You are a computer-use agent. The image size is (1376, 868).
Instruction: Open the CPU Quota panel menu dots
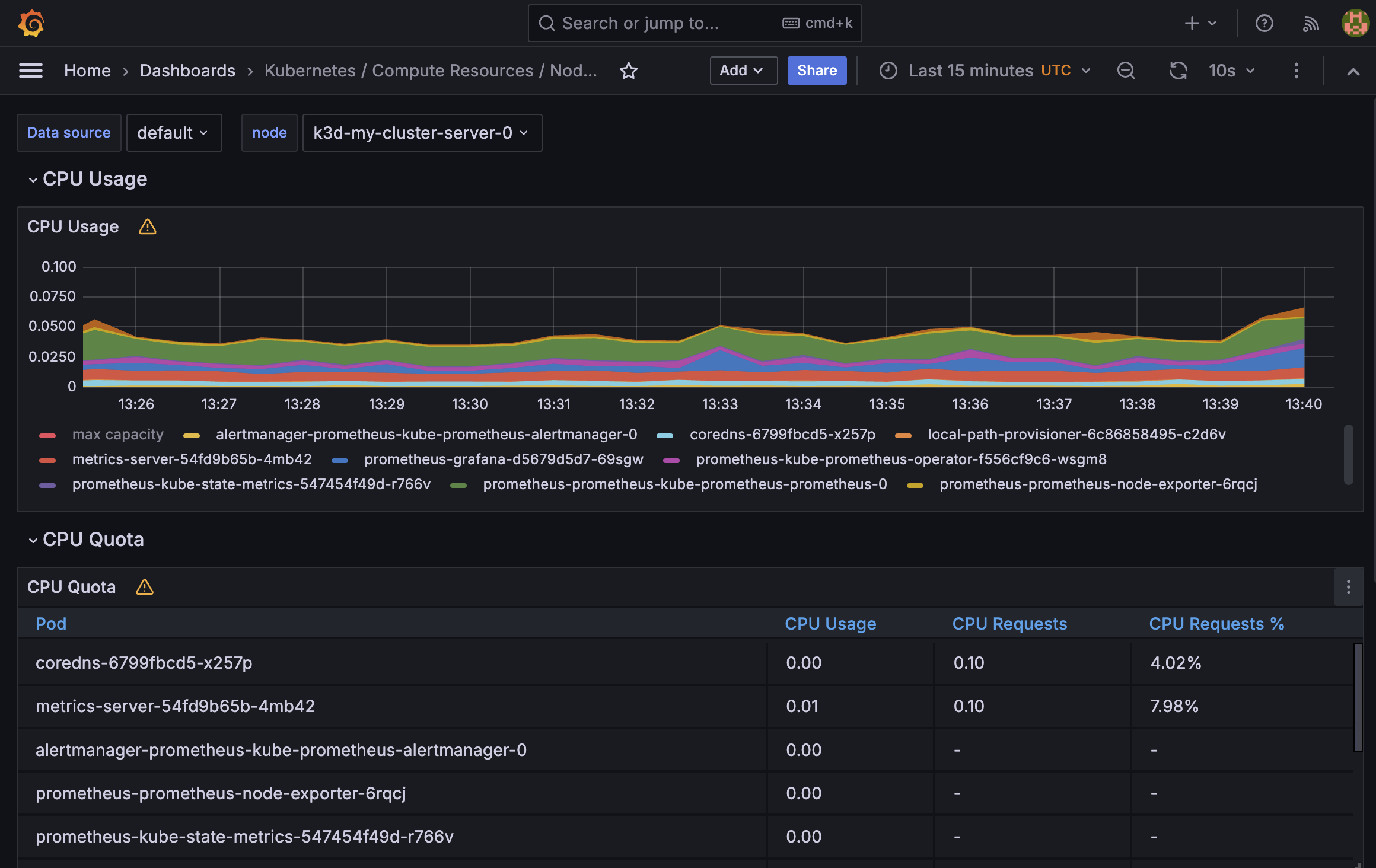pyautogui.click(x=1348, y=587)
